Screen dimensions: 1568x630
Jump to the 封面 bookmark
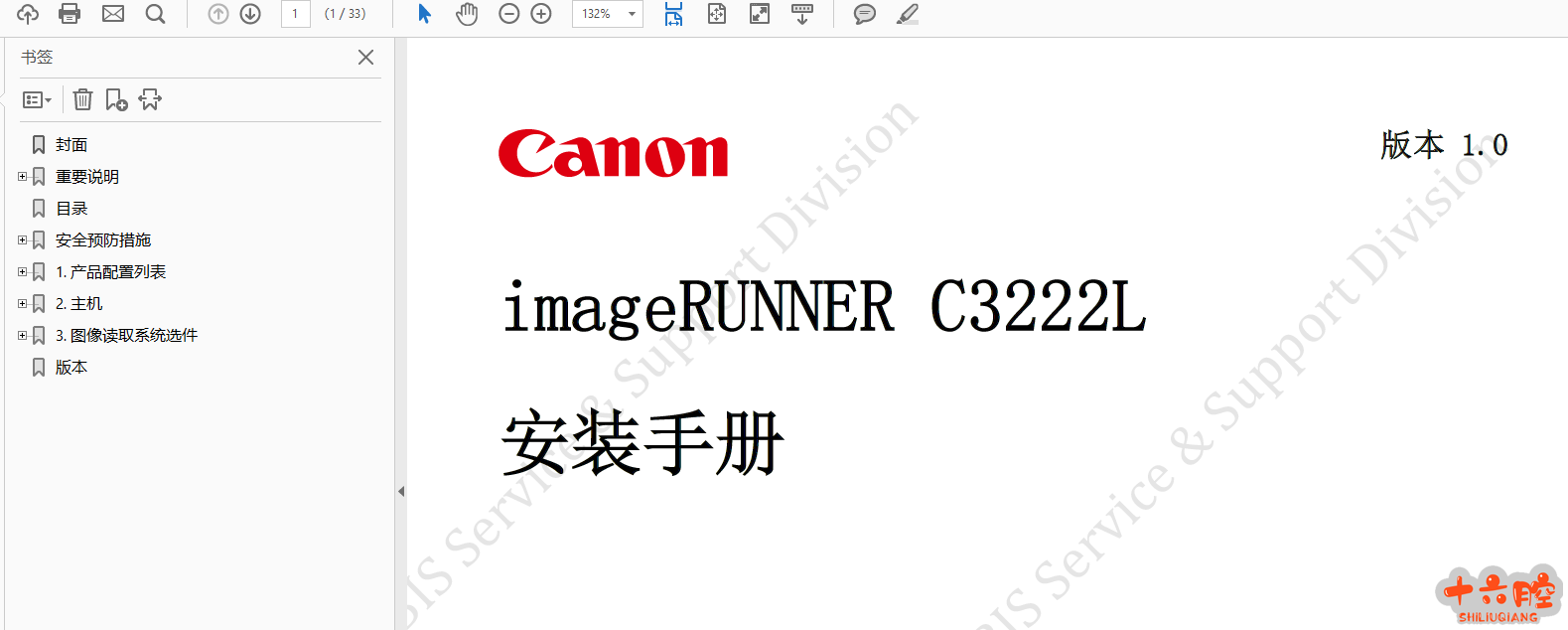coord(71,145)
